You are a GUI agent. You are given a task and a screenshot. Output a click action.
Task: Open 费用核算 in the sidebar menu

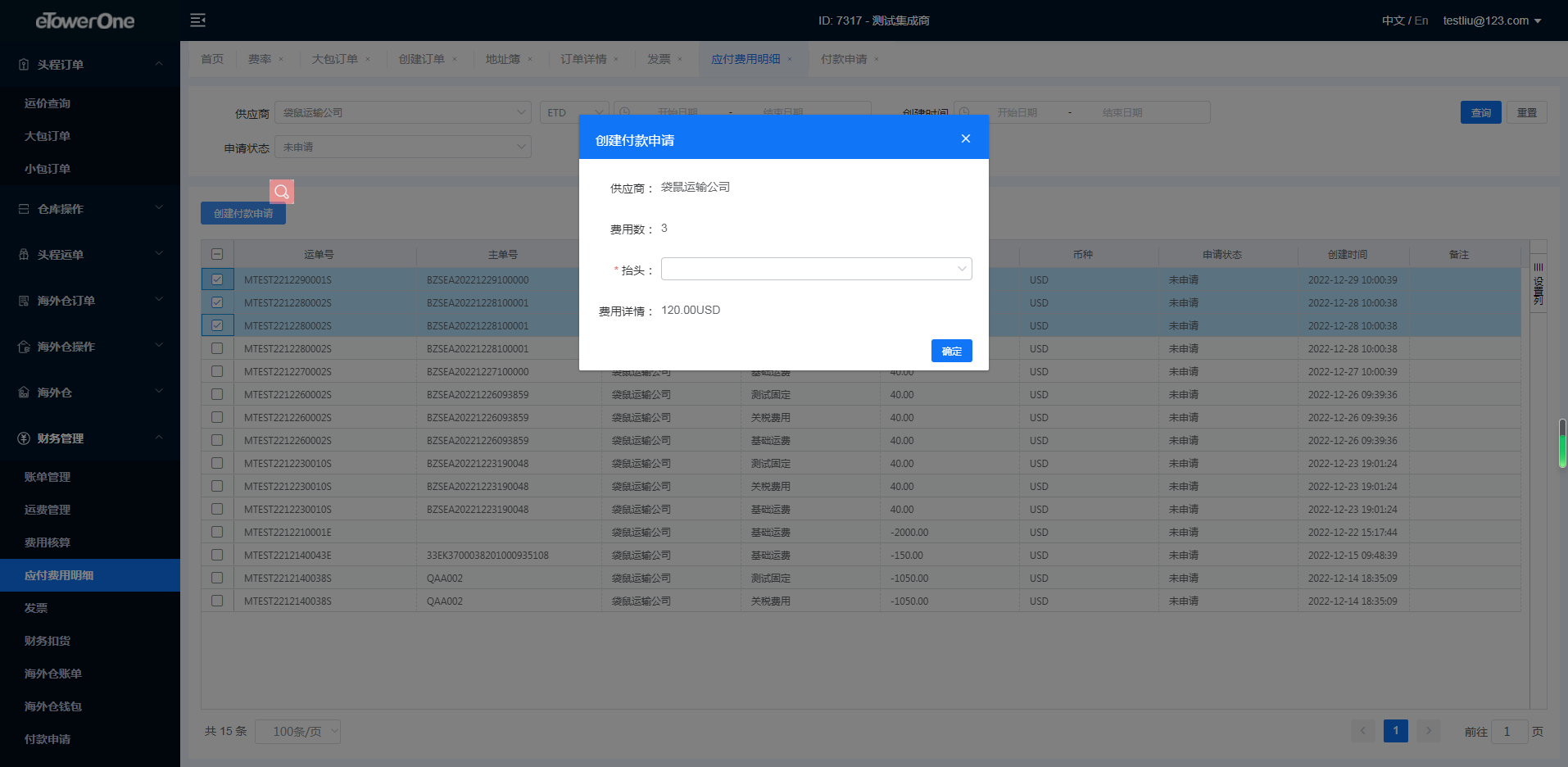point(48,542)
